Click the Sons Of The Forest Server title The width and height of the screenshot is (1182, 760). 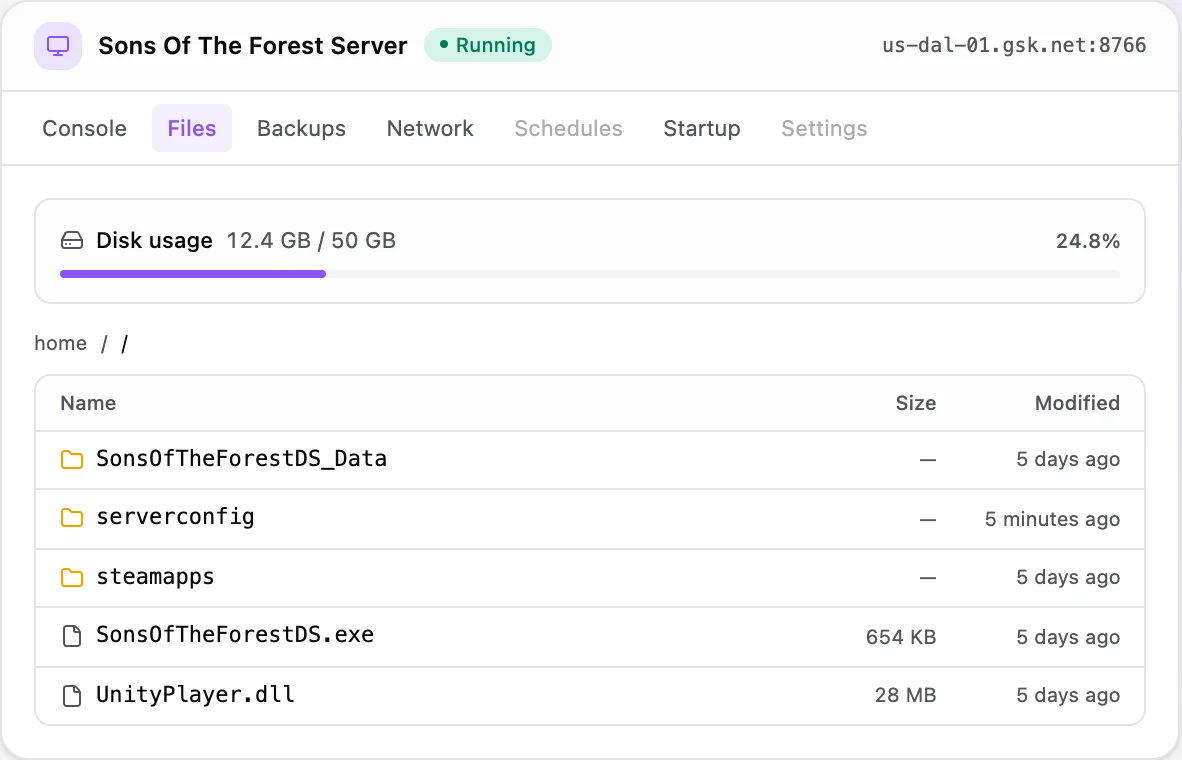point(253,46)
